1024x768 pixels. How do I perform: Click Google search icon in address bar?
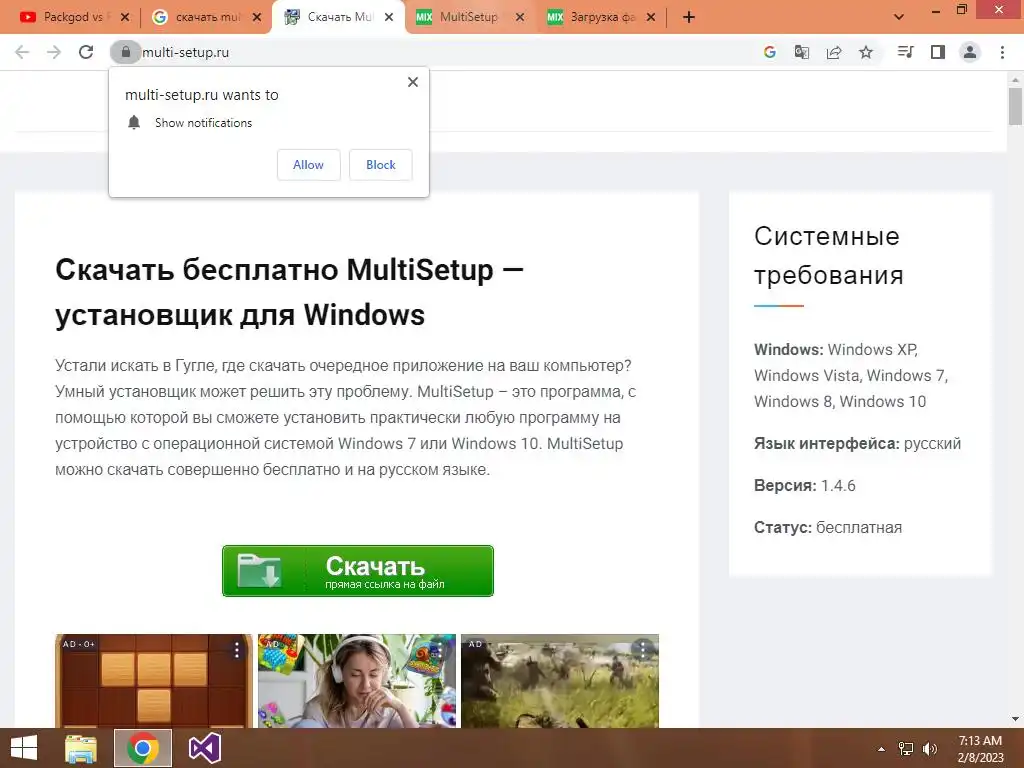point(770,52)
